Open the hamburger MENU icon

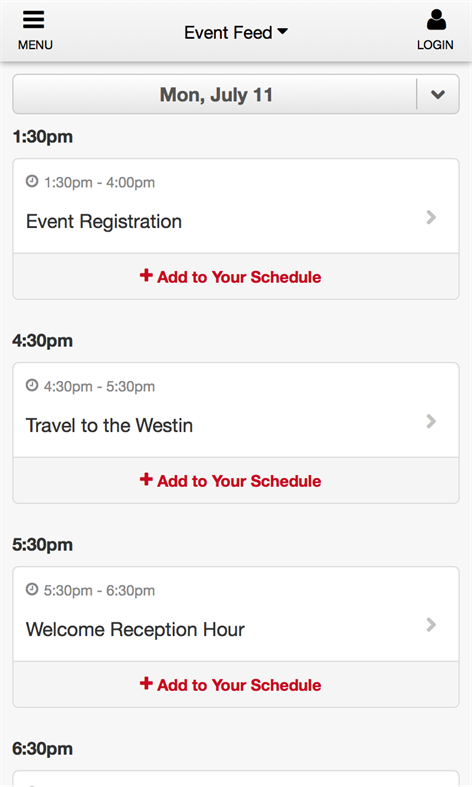coord(34,20)
